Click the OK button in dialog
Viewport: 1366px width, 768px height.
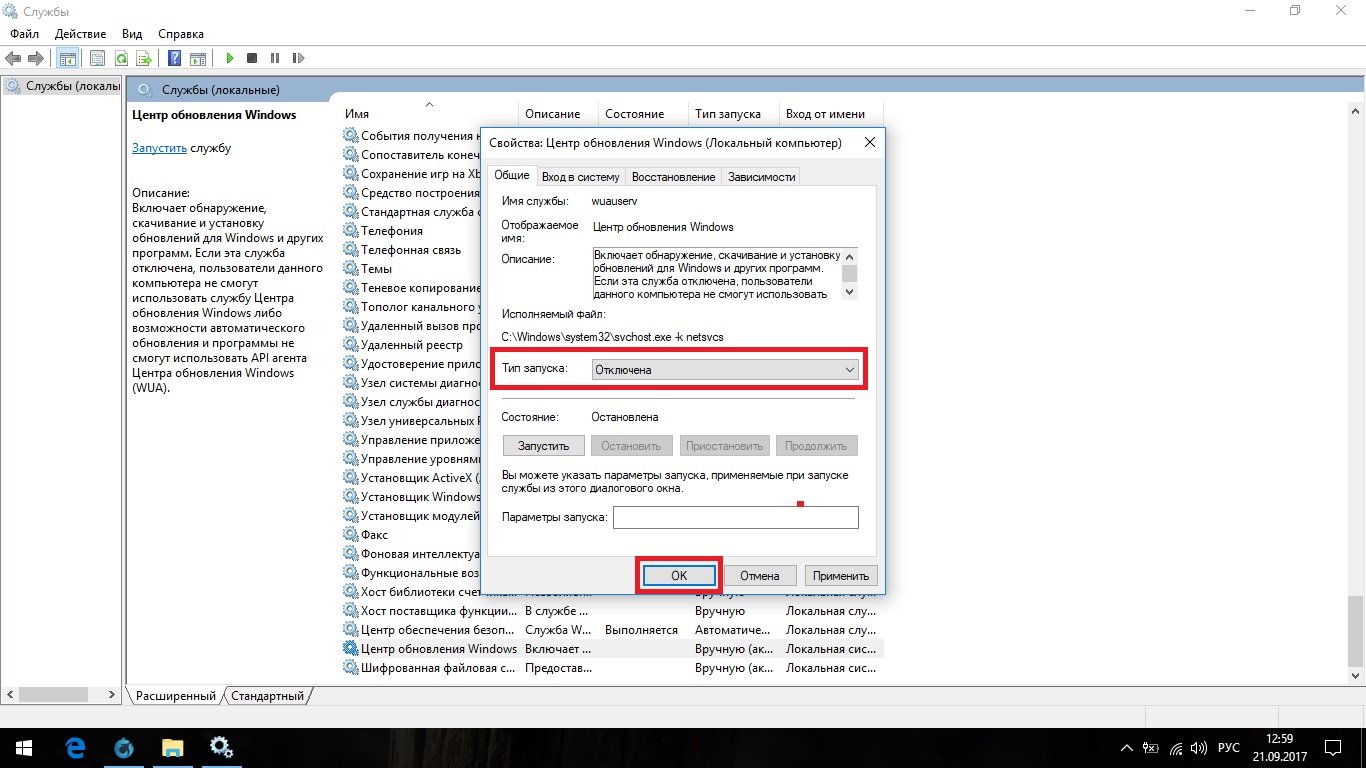[x=678, y=575]
